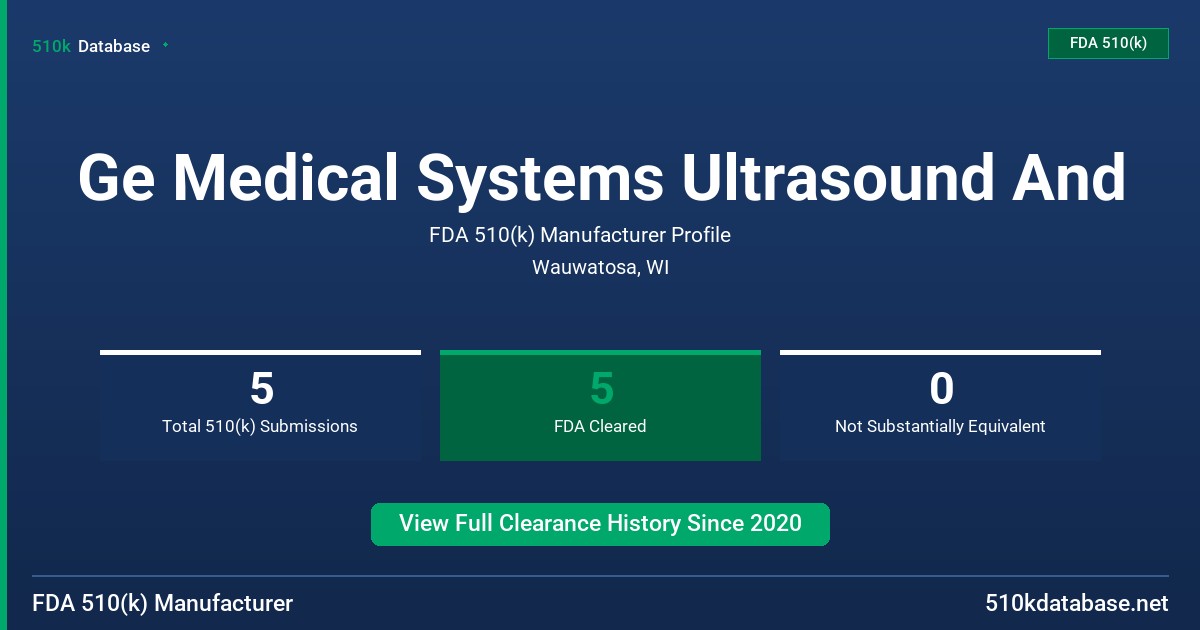Click the FDA 510(k) badge button

tap(1108, 43)
